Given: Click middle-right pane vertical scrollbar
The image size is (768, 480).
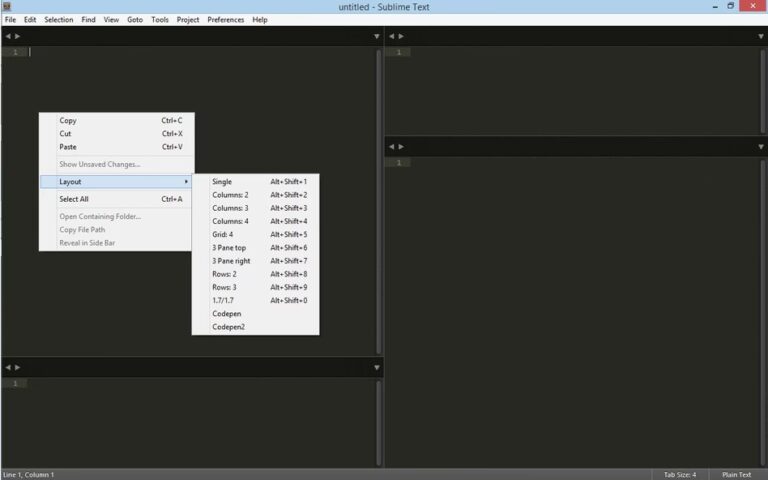Looking at the screenshot, I should point(763,312).
